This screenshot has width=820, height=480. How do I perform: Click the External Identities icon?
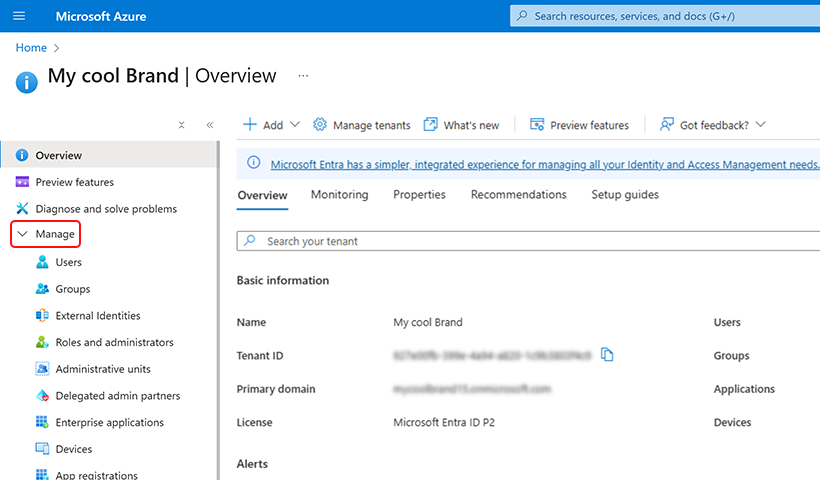point(42,315)
